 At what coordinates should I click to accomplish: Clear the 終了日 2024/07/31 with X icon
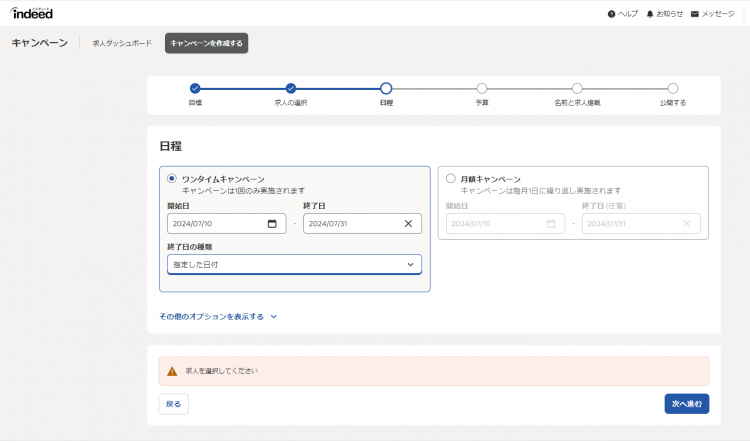pyautogui.click(x=408, y=224)
